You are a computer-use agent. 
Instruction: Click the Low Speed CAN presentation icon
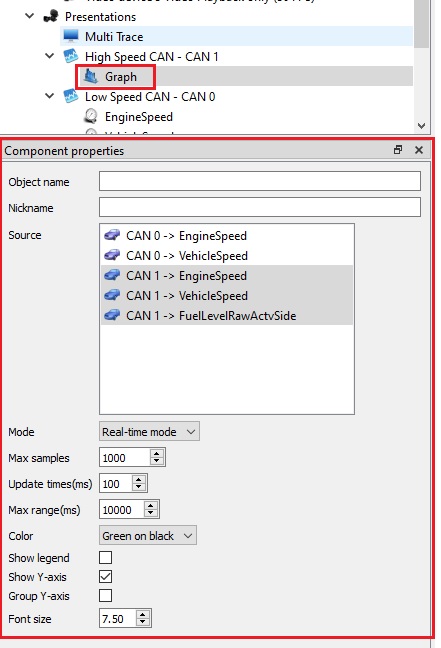tap(71, 96)
